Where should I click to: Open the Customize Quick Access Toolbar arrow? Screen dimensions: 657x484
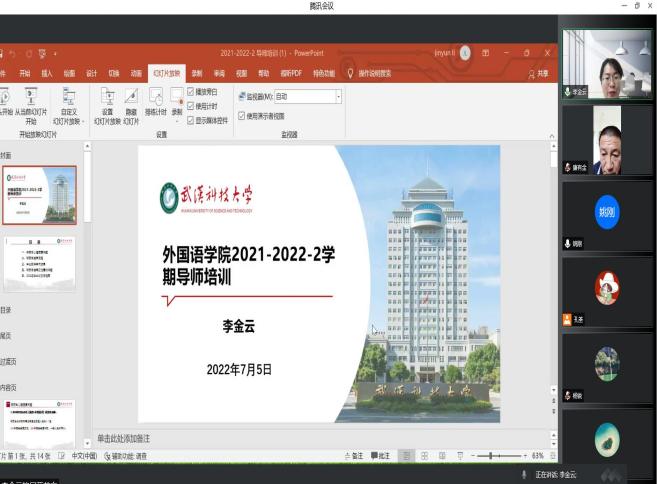pos(55,54)
